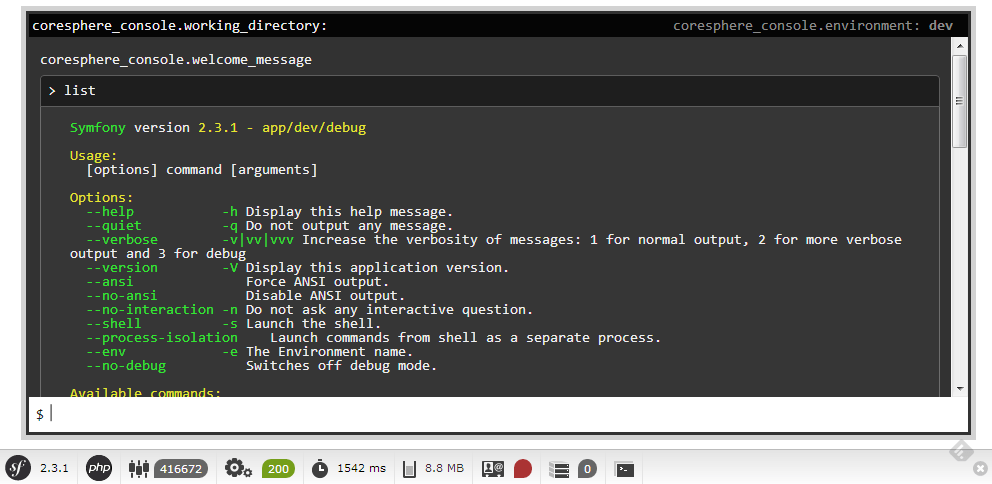Open the request gears icon

(x=239, y=468)
